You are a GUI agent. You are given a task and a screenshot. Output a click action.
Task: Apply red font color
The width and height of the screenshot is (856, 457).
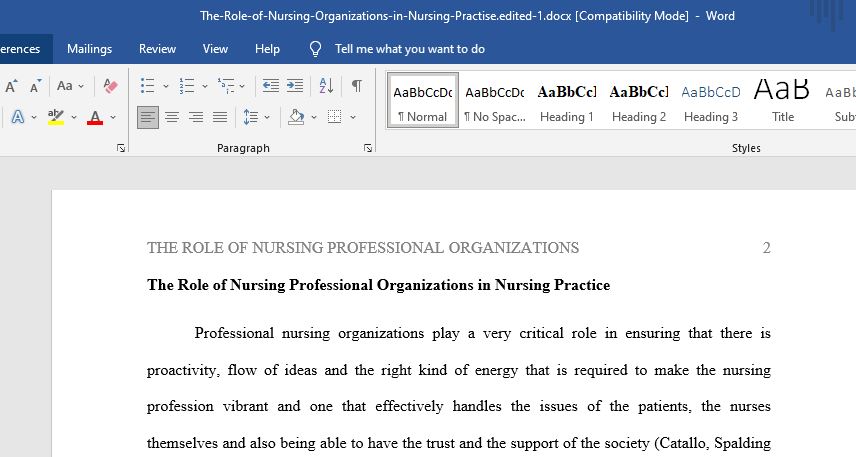[x=95, y=117]
